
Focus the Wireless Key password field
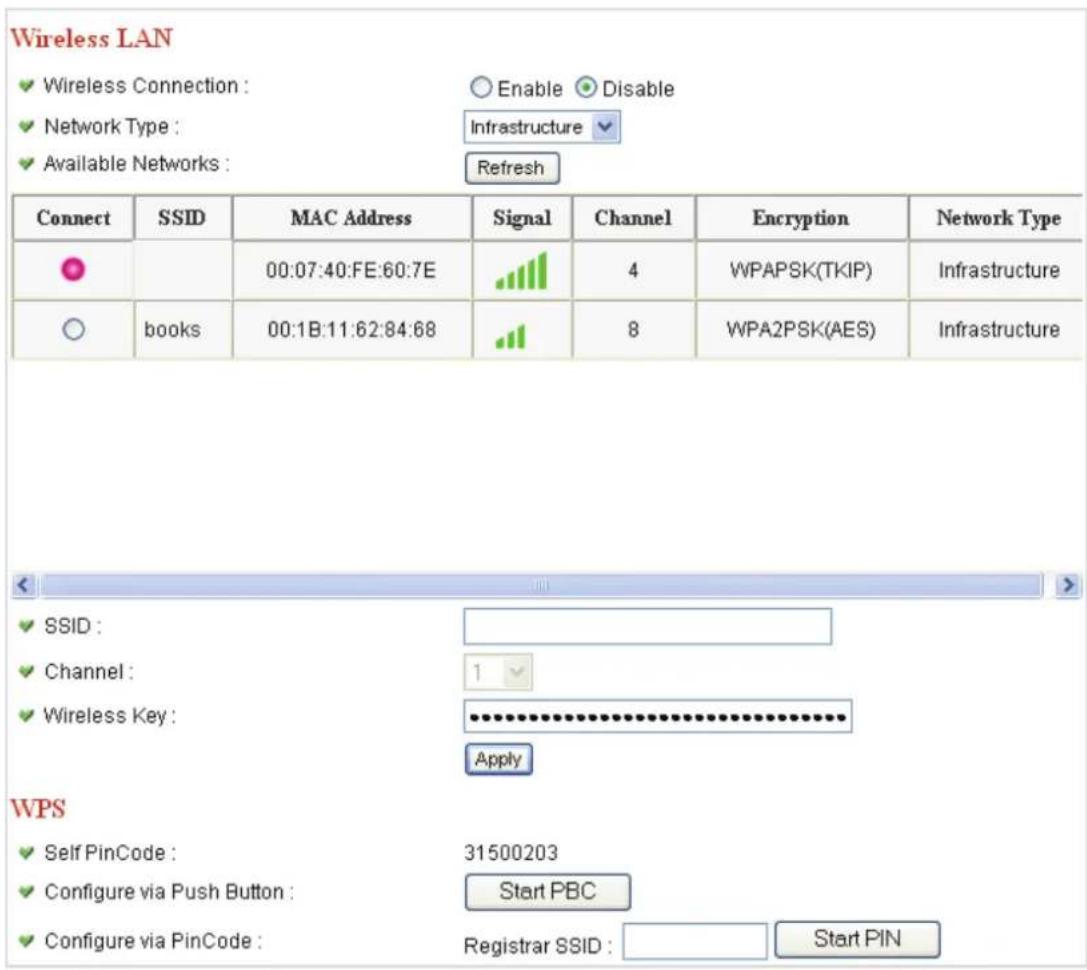point(657,716)
